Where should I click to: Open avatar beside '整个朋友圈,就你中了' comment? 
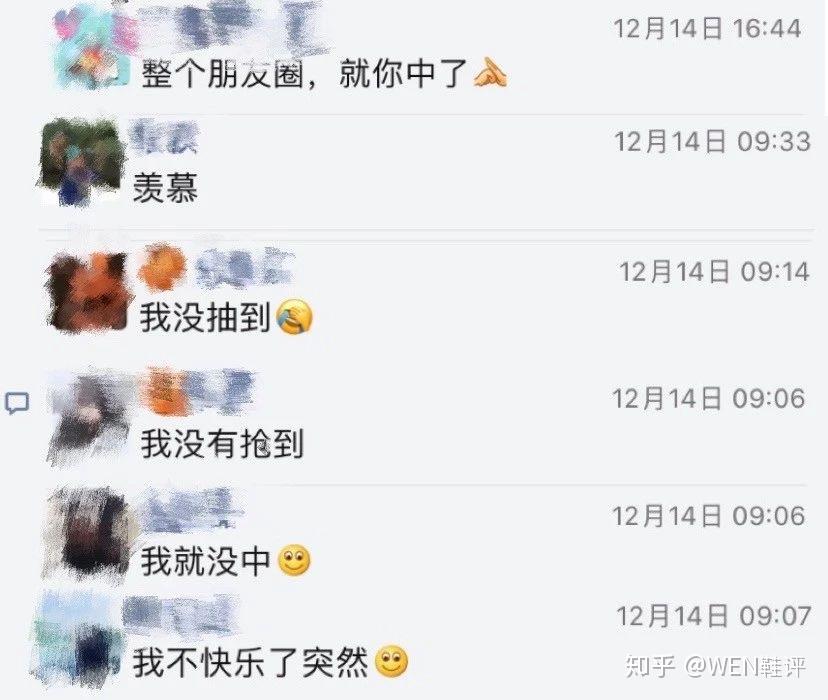point(92,46)
